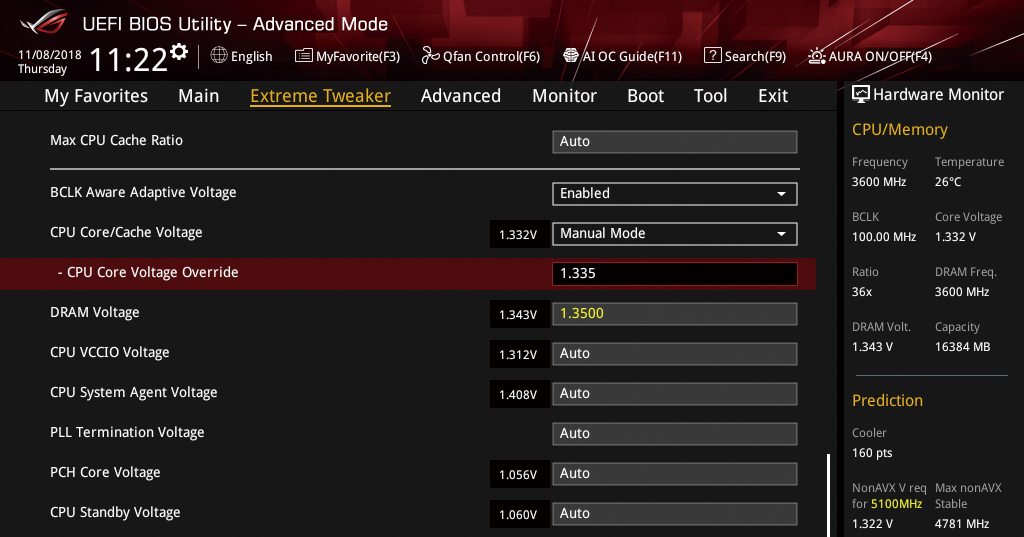The height and width of the screenshot is (537, 1024).
Task: Select BCLK Aware Adaptive Voltage label
Action: 143,193
